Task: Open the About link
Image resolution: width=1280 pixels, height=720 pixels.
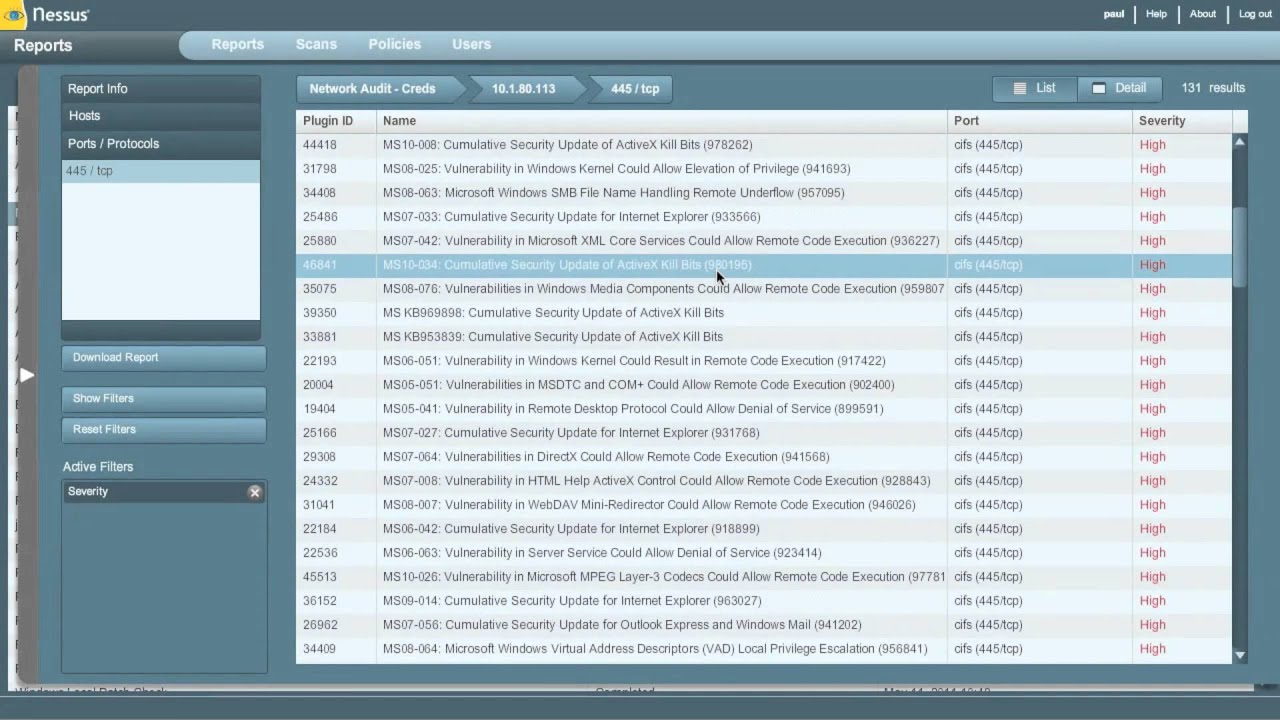Action: (x=1203, y=14)
